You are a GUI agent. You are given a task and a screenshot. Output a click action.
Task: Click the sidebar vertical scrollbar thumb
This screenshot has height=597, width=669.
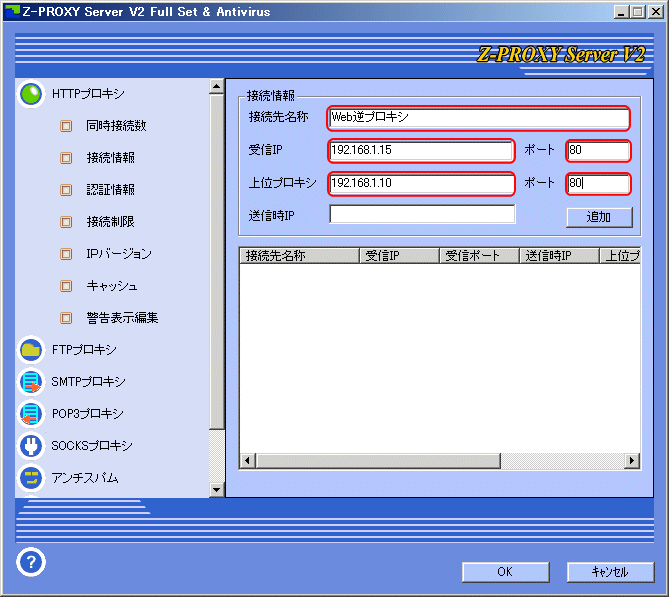[x=217, y=262]
